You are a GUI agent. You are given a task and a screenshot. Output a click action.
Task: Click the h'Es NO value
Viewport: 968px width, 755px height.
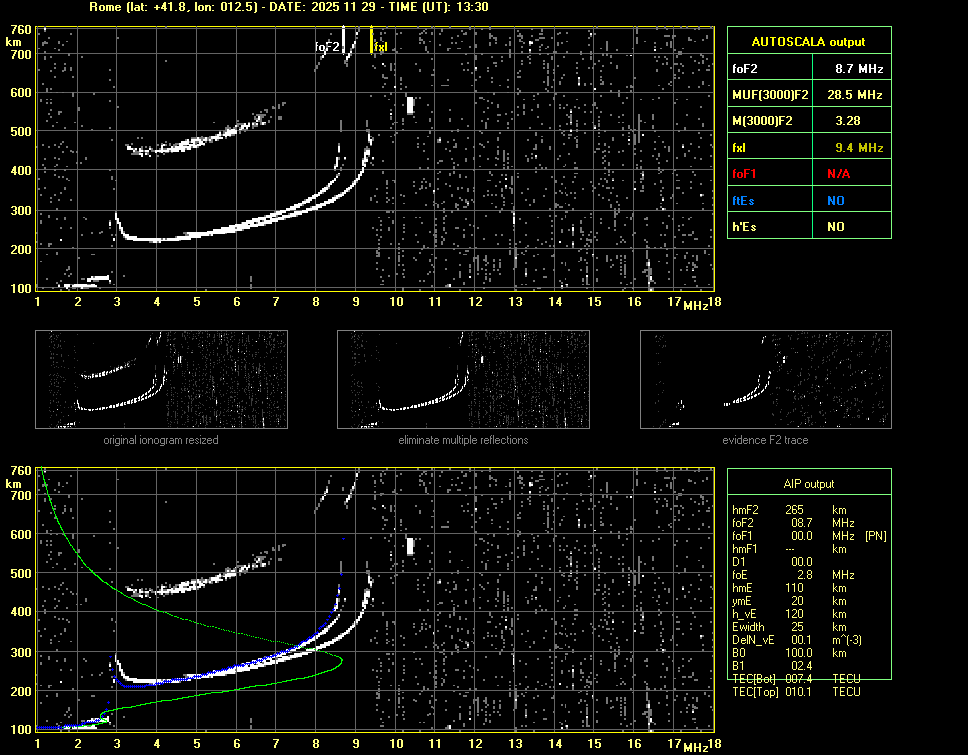coord(835,227)
